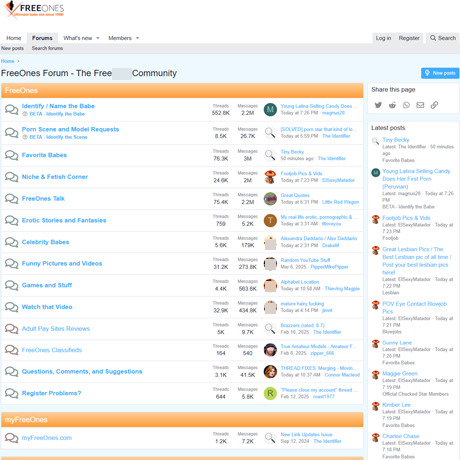Click avatar next to Tiny Becky latest post
Viewport: 460px width, 460px height.
coord(376,141)
